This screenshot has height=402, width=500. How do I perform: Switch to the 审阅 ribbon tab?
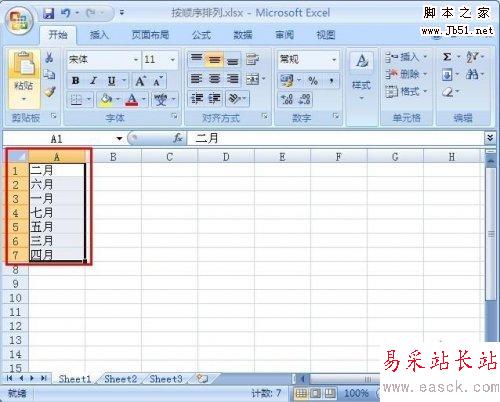284,35
